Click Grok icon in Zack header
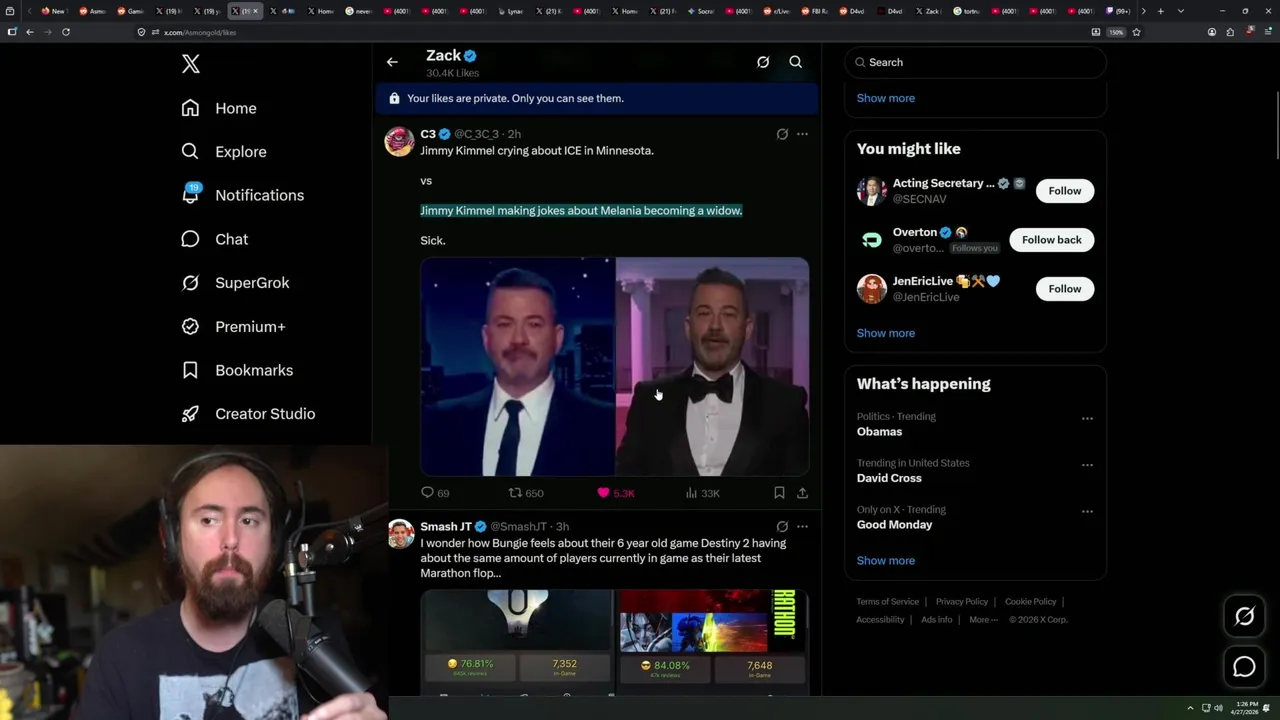This screenshot has height=720, width=1280. pos(763,62)
